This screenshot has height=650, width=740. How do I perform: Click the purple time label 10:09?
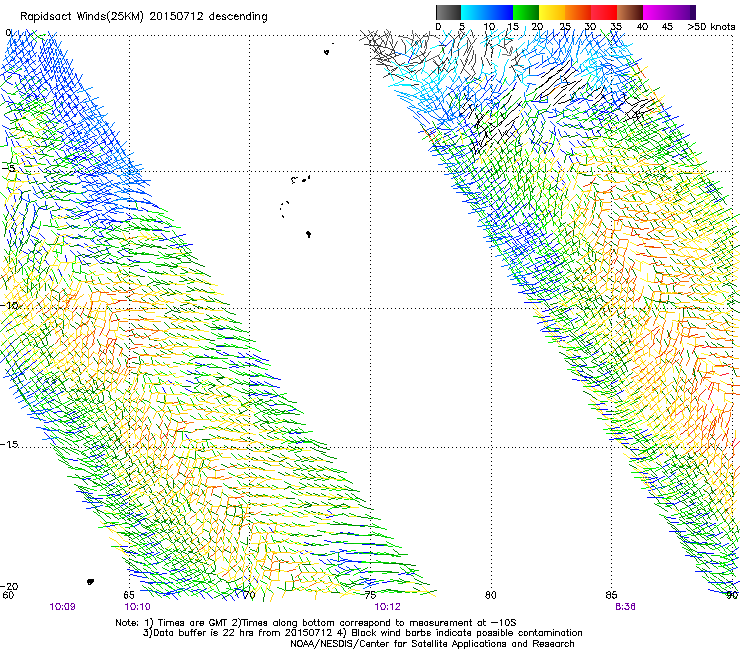click(62, 607)
